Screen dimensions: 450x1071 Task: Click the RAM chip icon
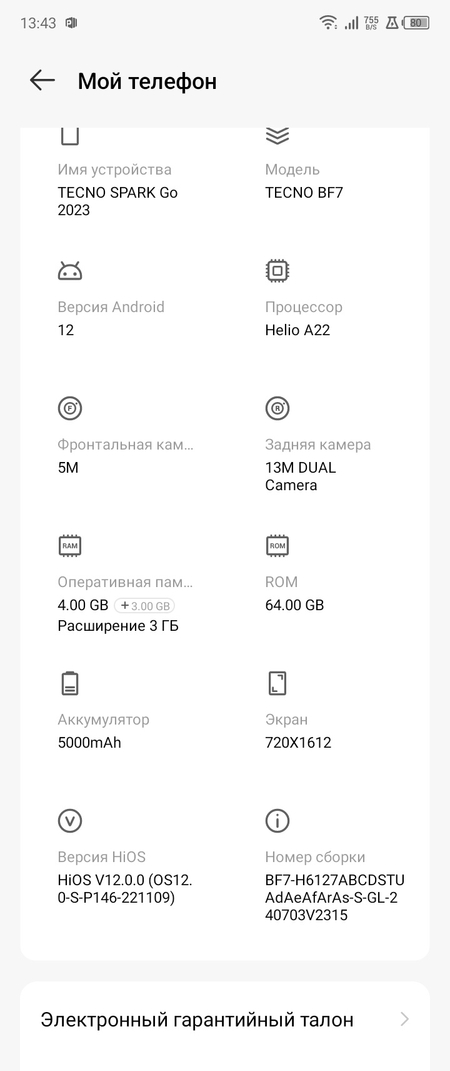(x=70, y=546)
